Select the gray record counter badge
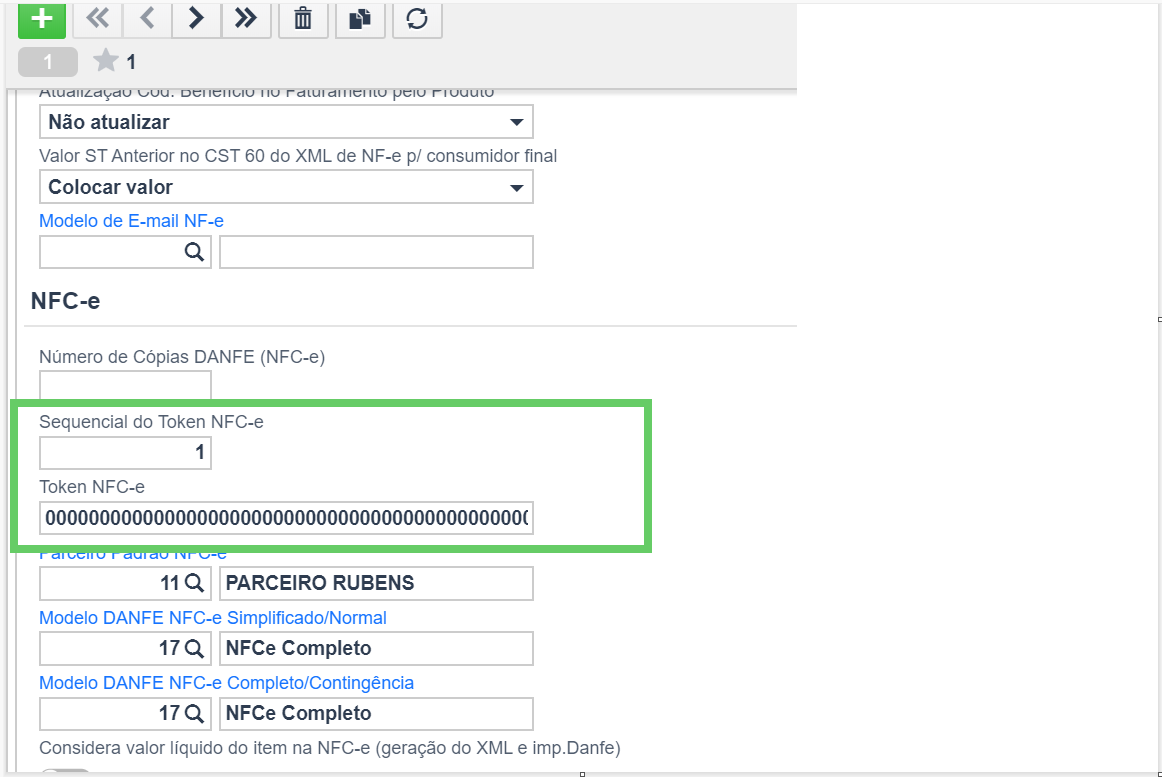This screenshot has width=1162, height=777. [x=47, y=62]
